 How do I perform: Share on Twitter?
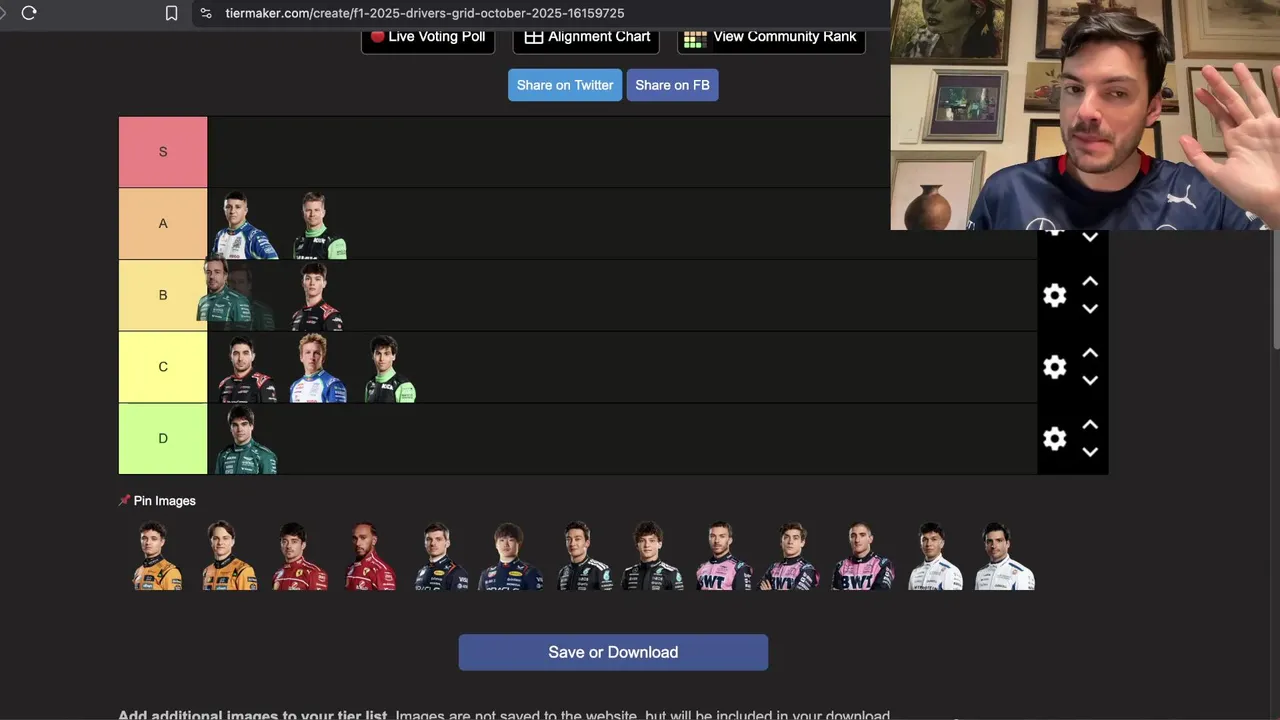(565, 85)
